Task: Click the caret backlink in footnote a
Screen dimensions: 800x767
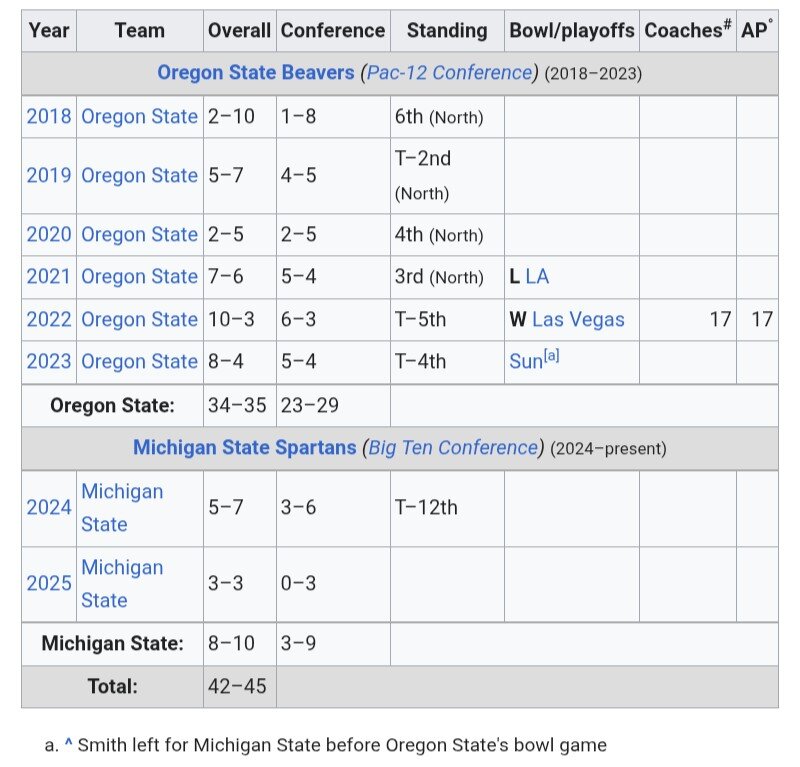Action: pos(69,745)
